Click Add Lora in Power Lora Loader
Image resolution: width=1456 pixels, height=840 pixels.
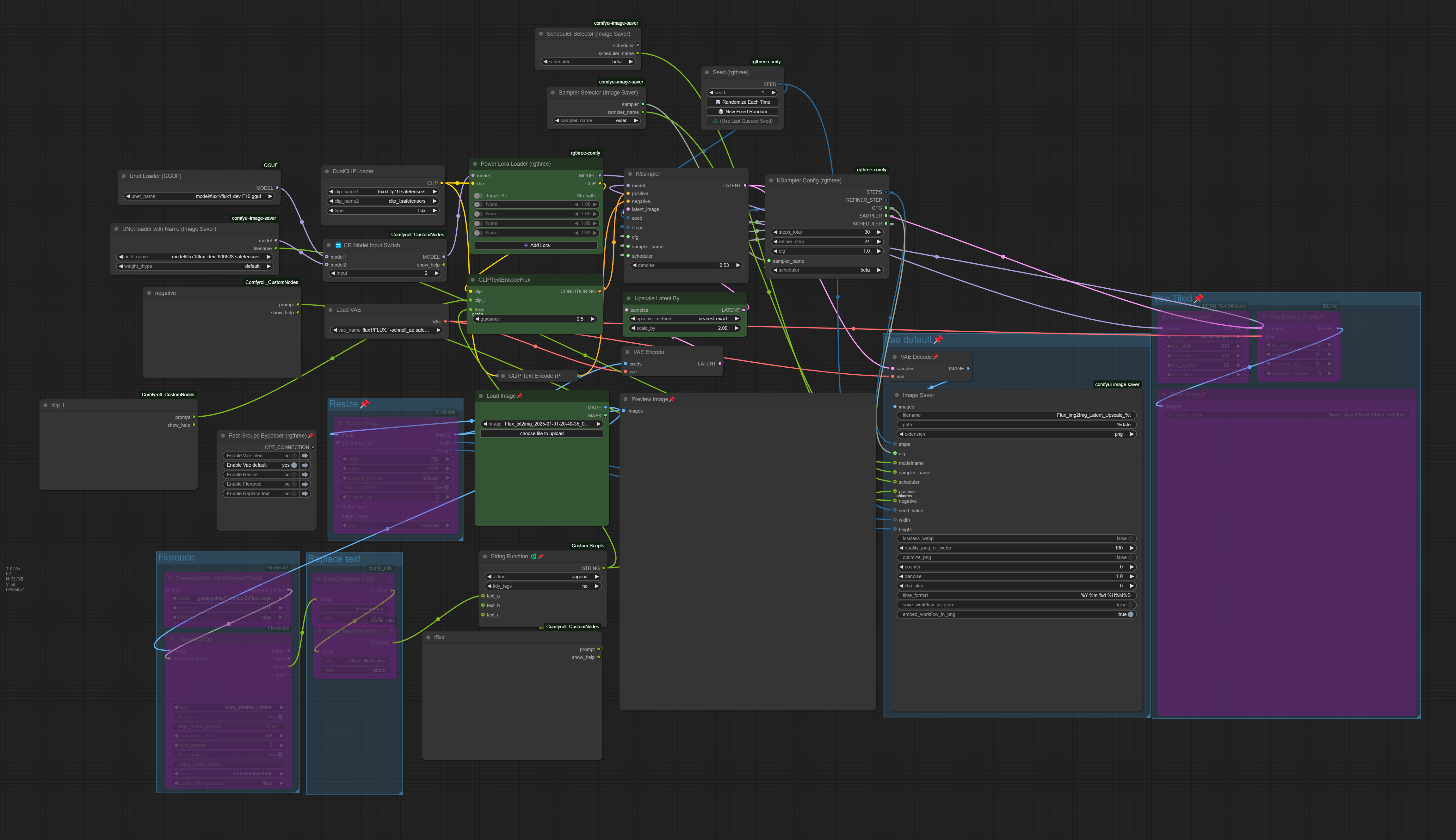coord(536,246)
